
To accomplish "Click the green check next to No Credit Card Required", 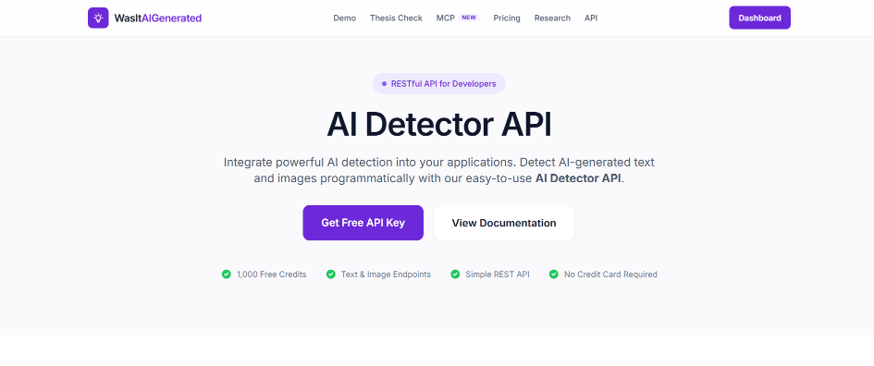I will coord(553,274).
